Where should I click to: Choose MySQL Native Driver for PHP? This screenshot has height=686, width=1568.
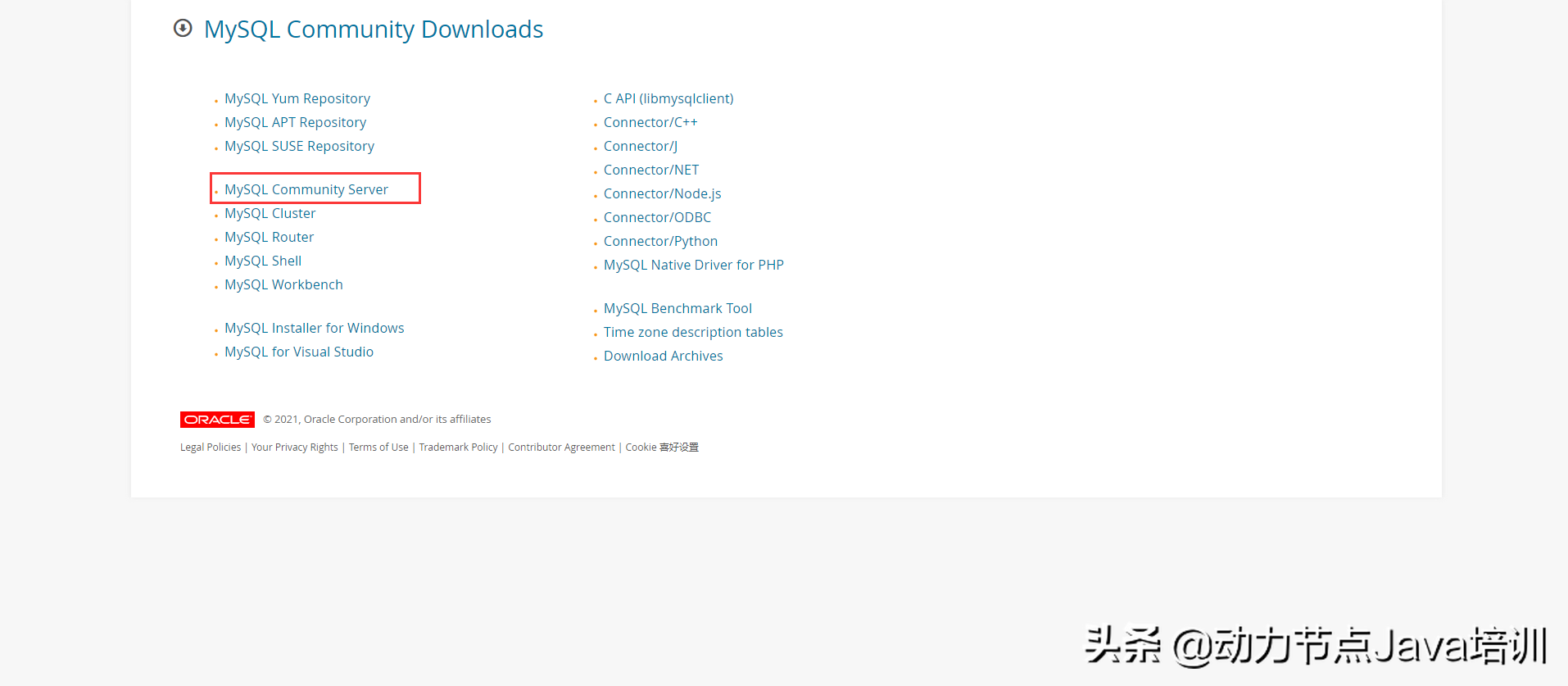point(693,265)
